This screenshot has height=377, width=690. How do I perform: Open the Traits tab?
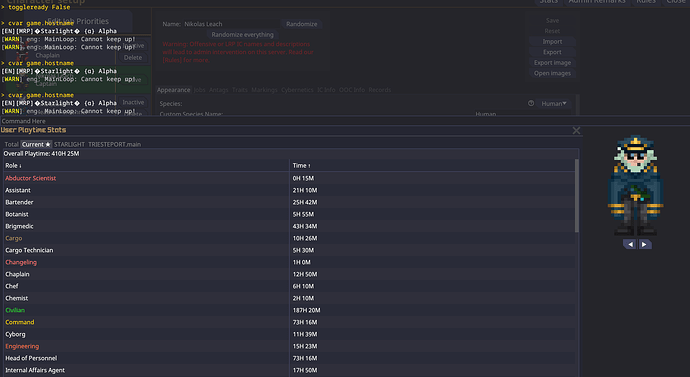click(239, 90)
